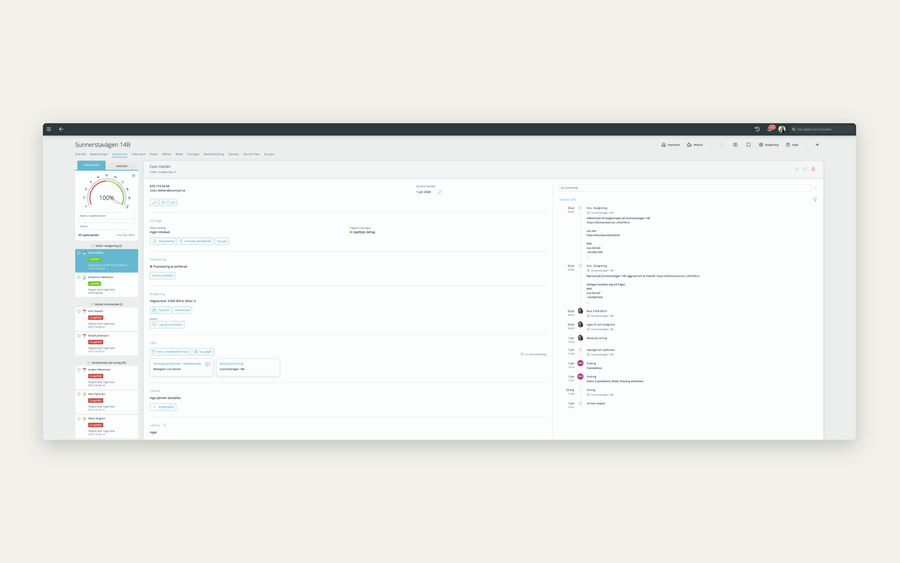Screen dimensions: 900x563
Task: Open the Status filter dropdown
Action: (x=106, y=226)
